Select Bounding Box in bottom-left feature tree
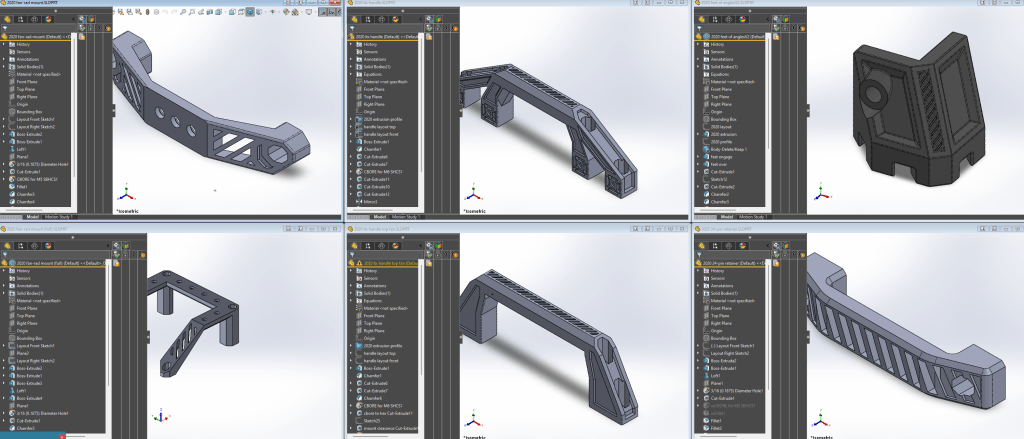Image resolution: width=1024 pixels, height=439 pixels. [x=29, y=339]
